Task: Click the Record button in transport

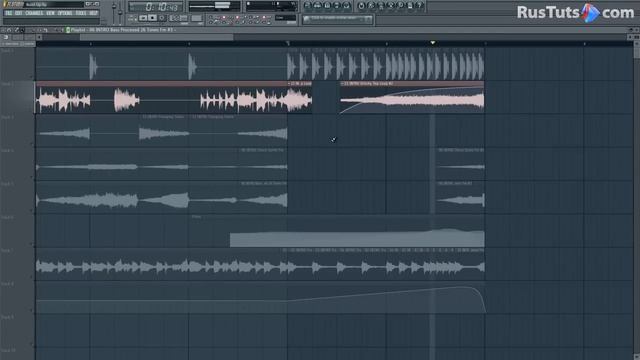Action: (x=162, y=18)
